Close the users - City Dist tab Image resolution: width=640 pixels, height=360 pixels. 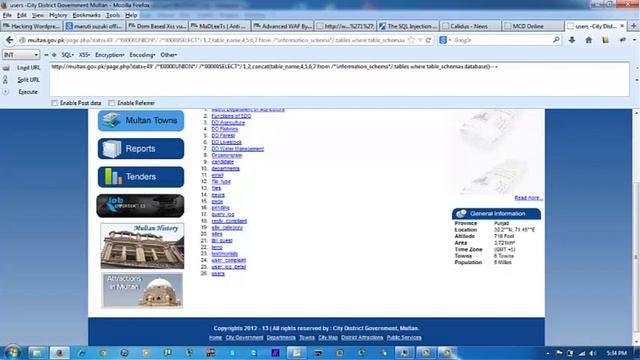point(622,26)
